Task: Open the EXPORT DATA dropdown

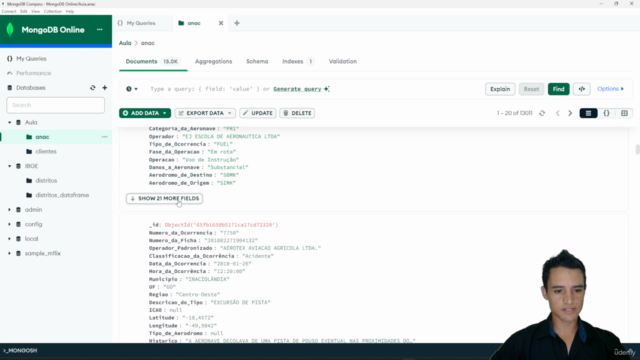Action: 205,113
